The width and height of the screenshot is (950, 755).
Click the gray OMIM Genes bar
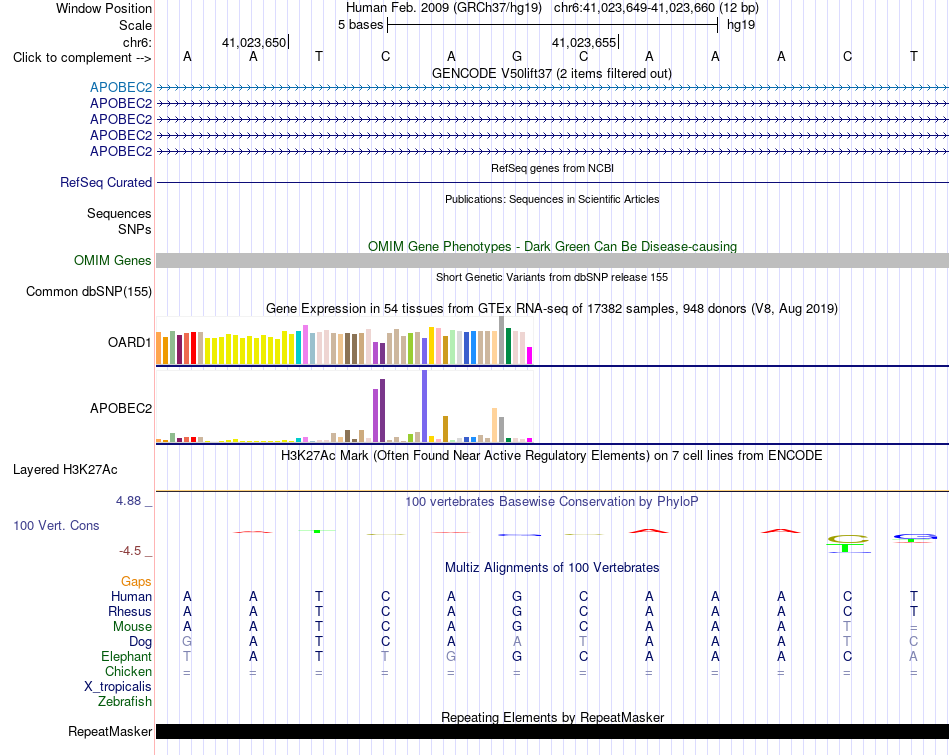(552, 261)
